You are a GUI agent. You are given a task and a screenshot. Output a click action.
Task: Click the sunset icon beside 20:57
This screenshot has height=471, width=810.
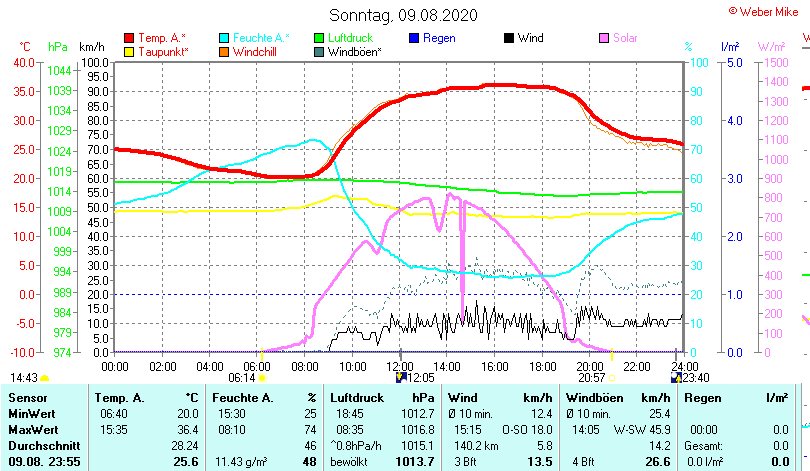612,378
